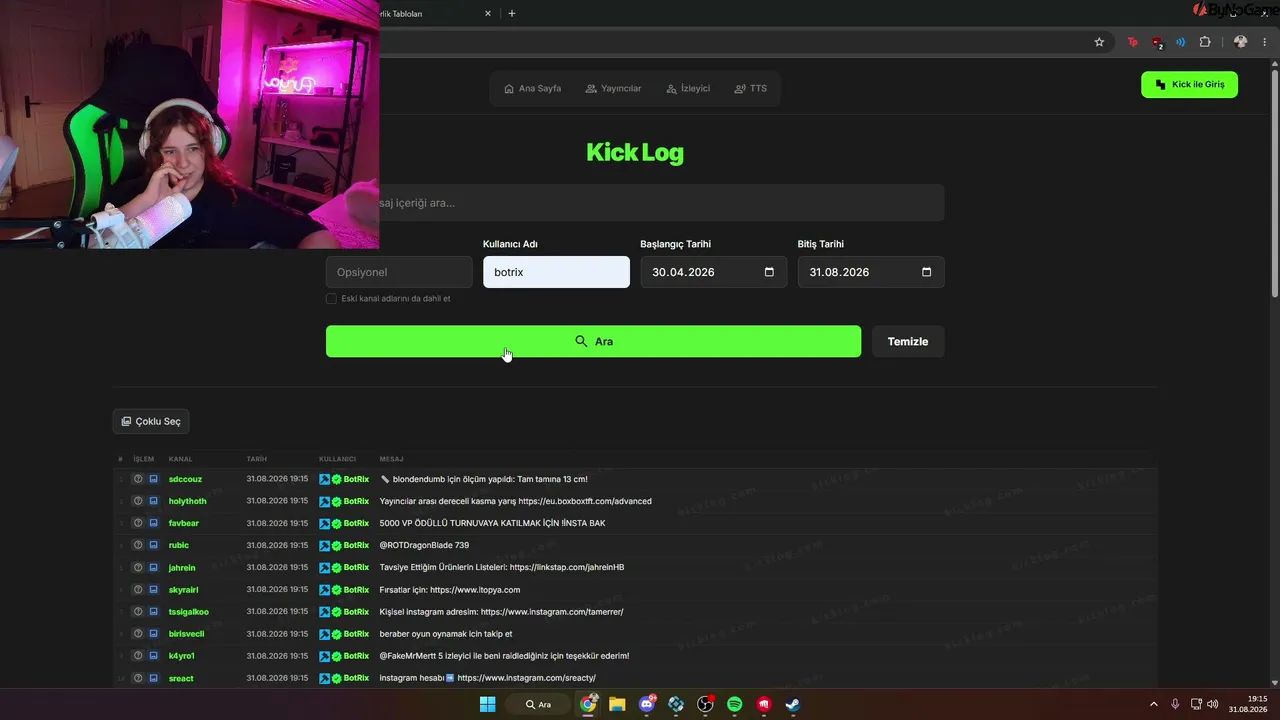
Task: Click the Temizle button
Action: click(908, 341)
